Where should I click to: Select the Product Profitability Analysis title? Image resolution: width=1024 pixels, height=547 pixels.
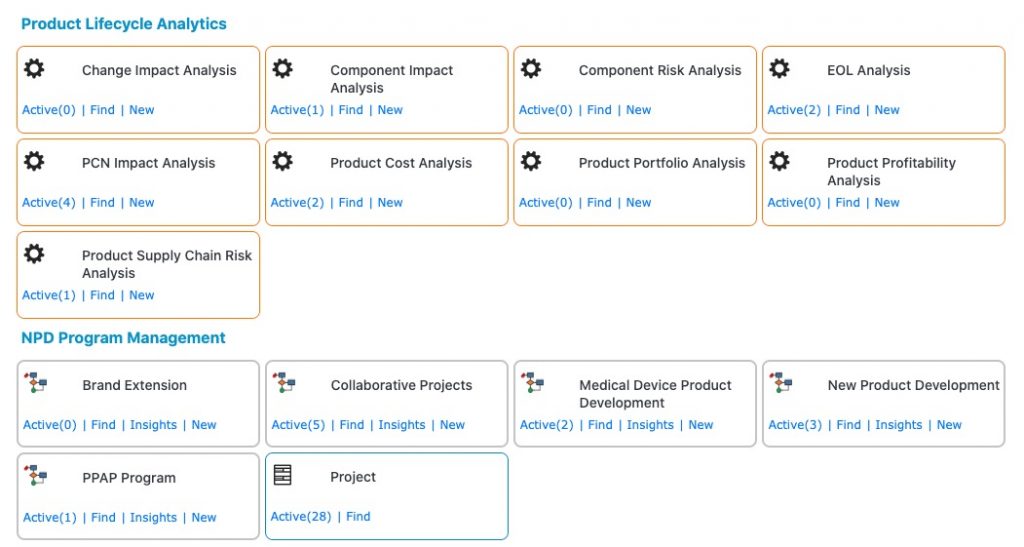point(891,171)
